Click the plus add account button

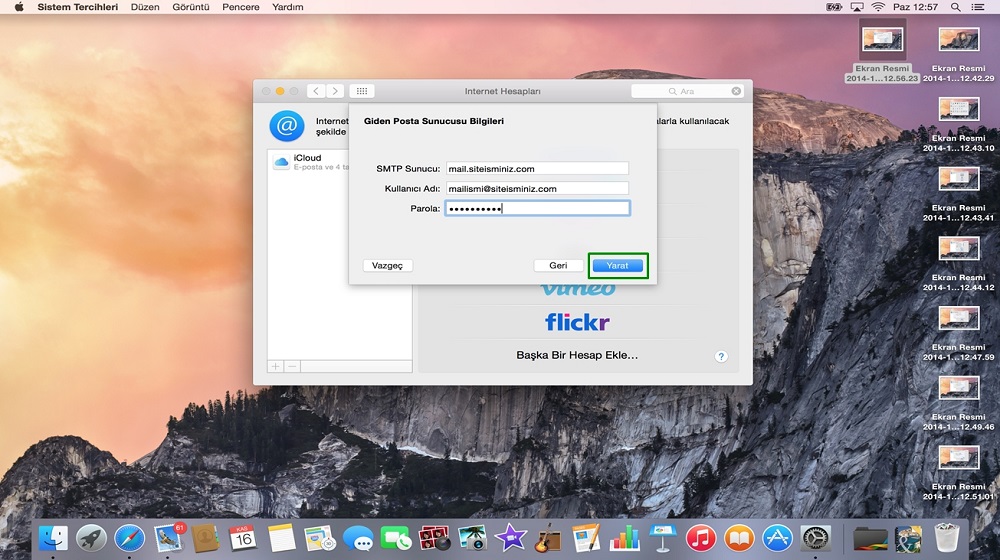276,367
